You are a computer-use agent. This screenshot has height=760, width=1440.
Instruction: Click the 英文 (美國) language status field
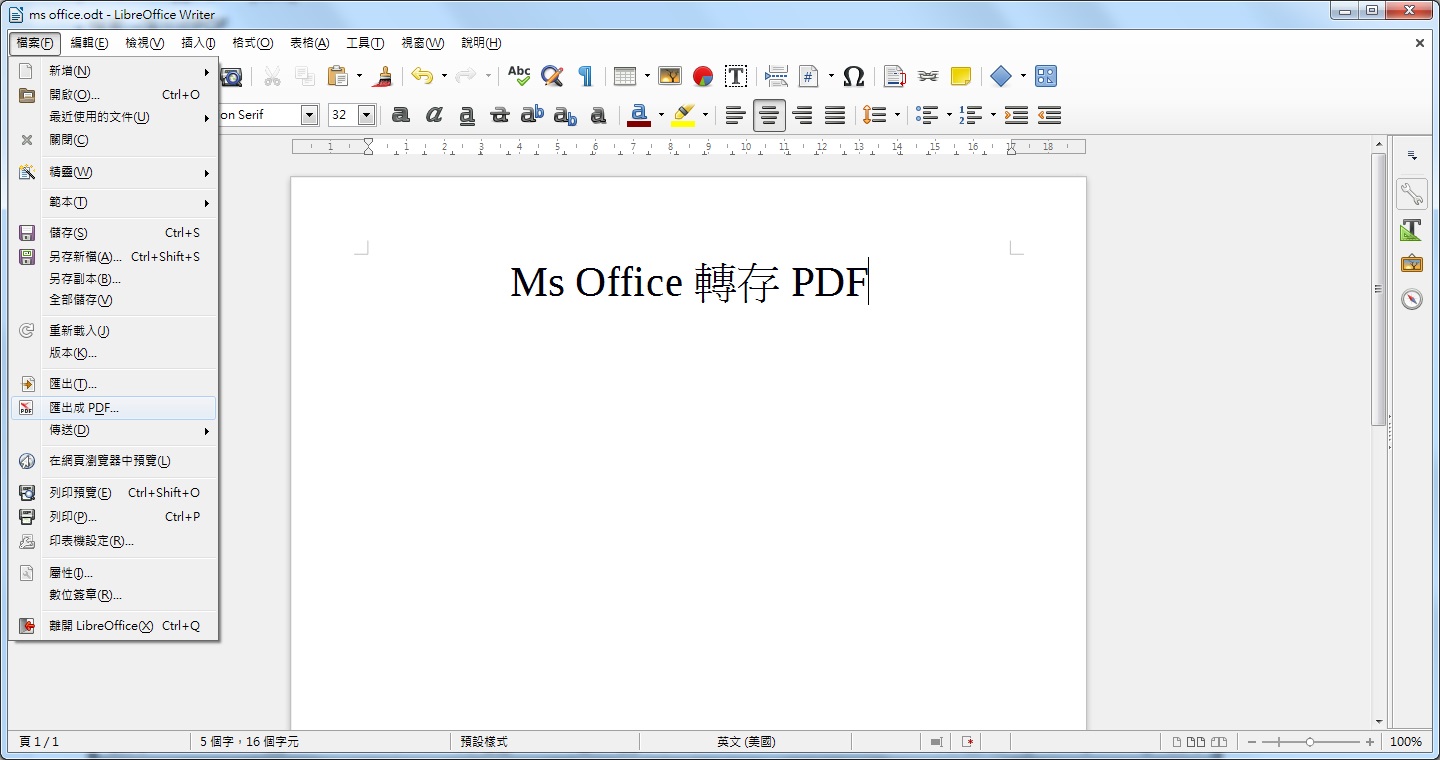(x=745, y=742)
